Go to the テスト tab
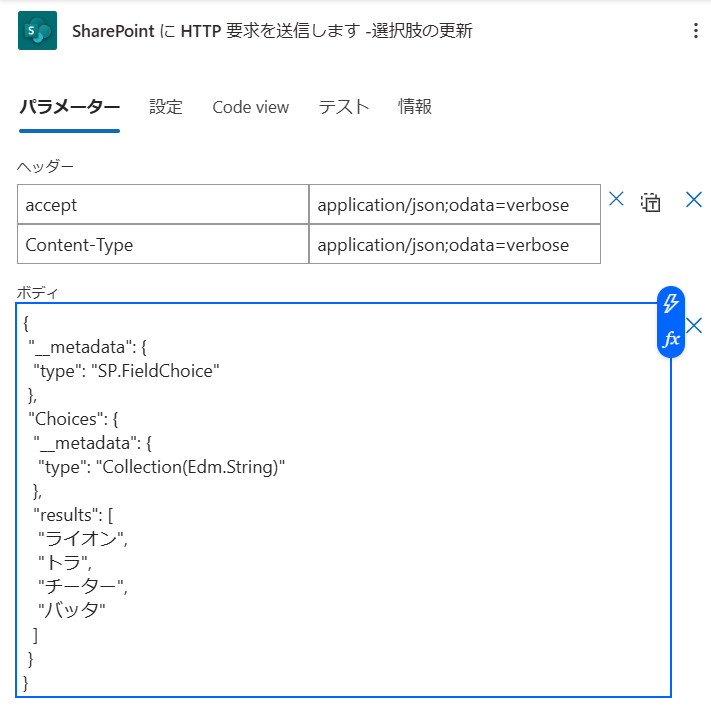 coord(343,107)
